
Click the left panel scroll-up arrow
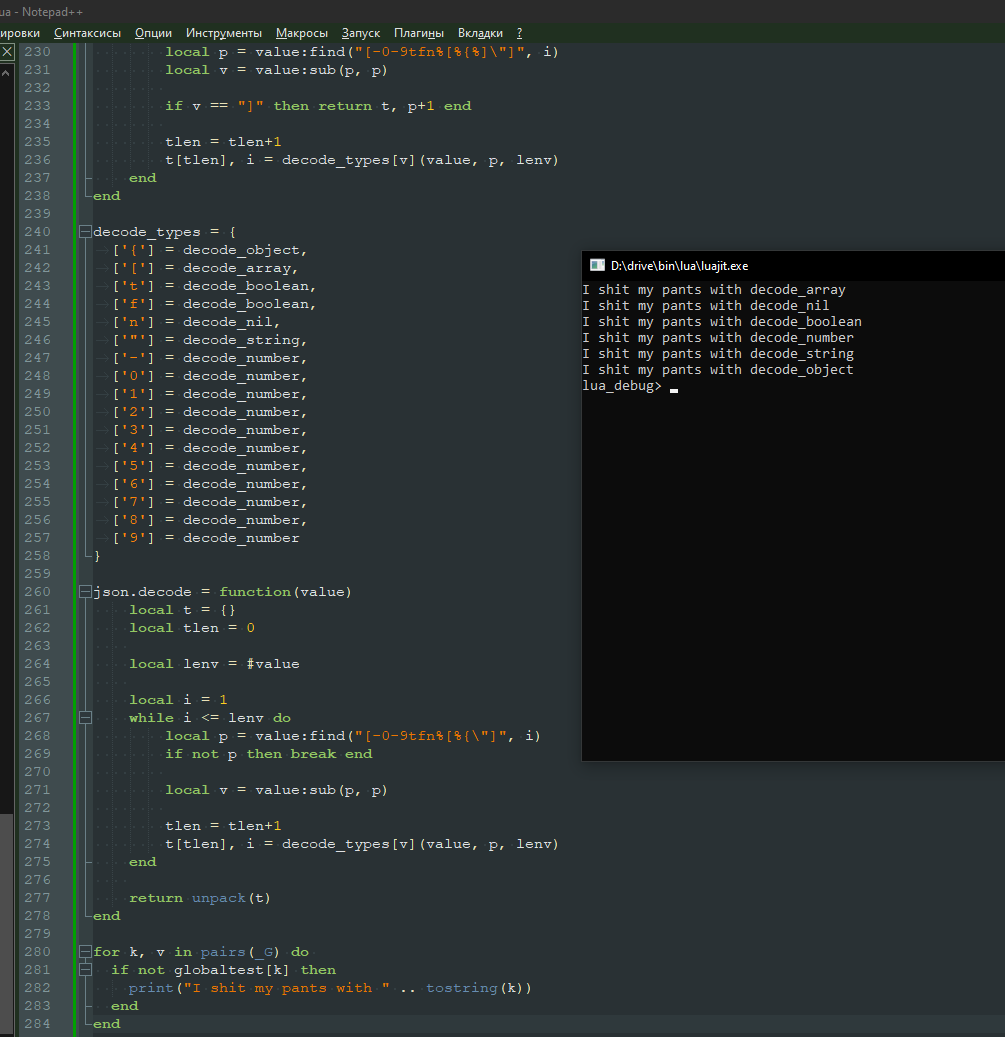click(7, 71)
